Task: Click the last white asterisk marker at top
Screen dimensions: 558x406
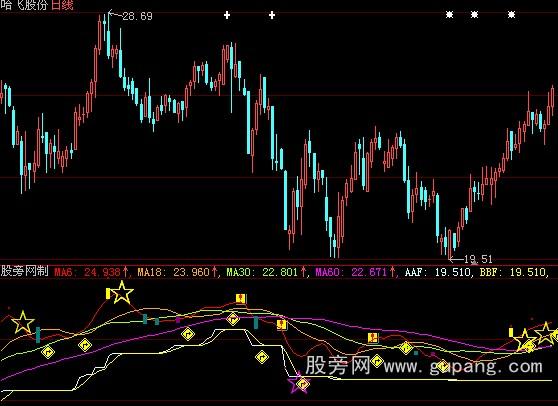Action: pos(511,15)
